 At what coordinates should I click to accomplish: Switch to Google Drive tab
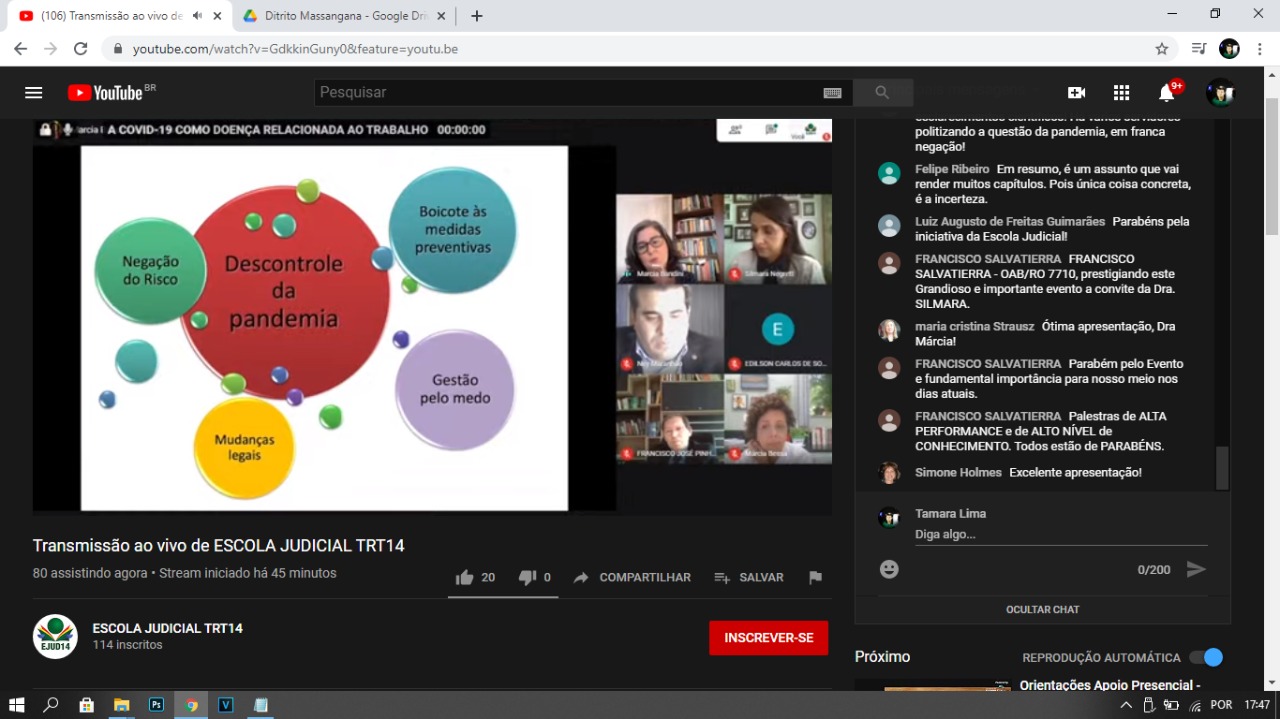pyautogui.click(x=335, y=16)
